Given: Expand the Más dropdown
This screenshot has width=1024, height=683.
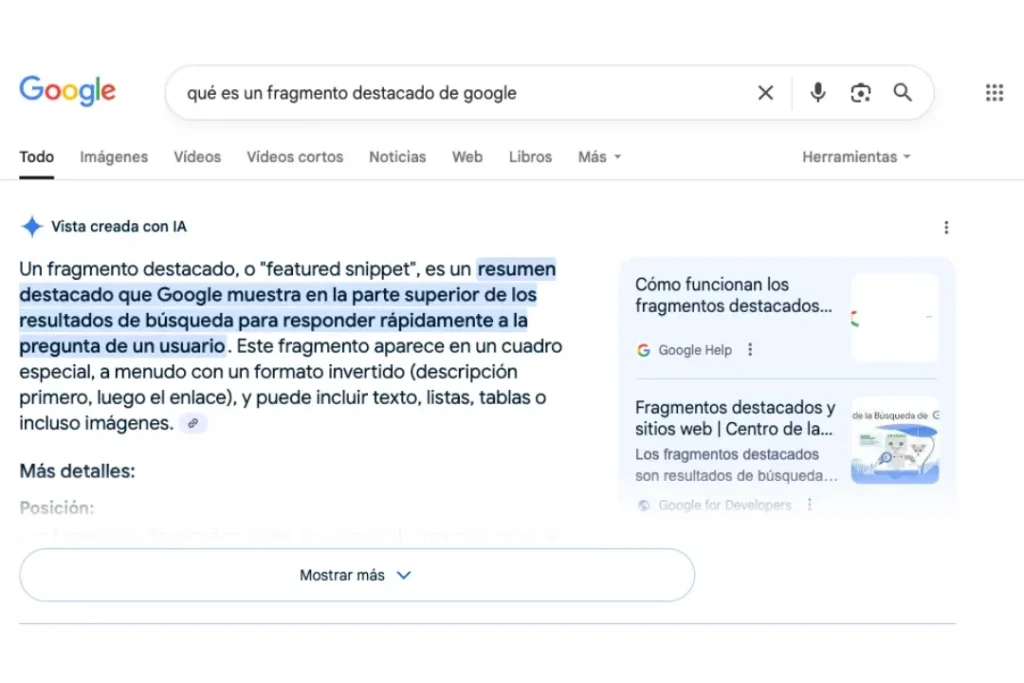Looking at the screenshot, I should (600, 157).
